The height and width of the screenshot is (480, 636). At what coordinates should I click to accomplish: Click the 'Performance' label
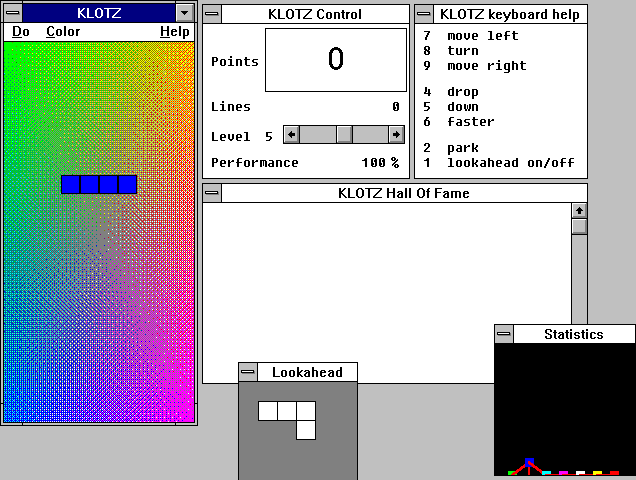(x=255, y=163)
